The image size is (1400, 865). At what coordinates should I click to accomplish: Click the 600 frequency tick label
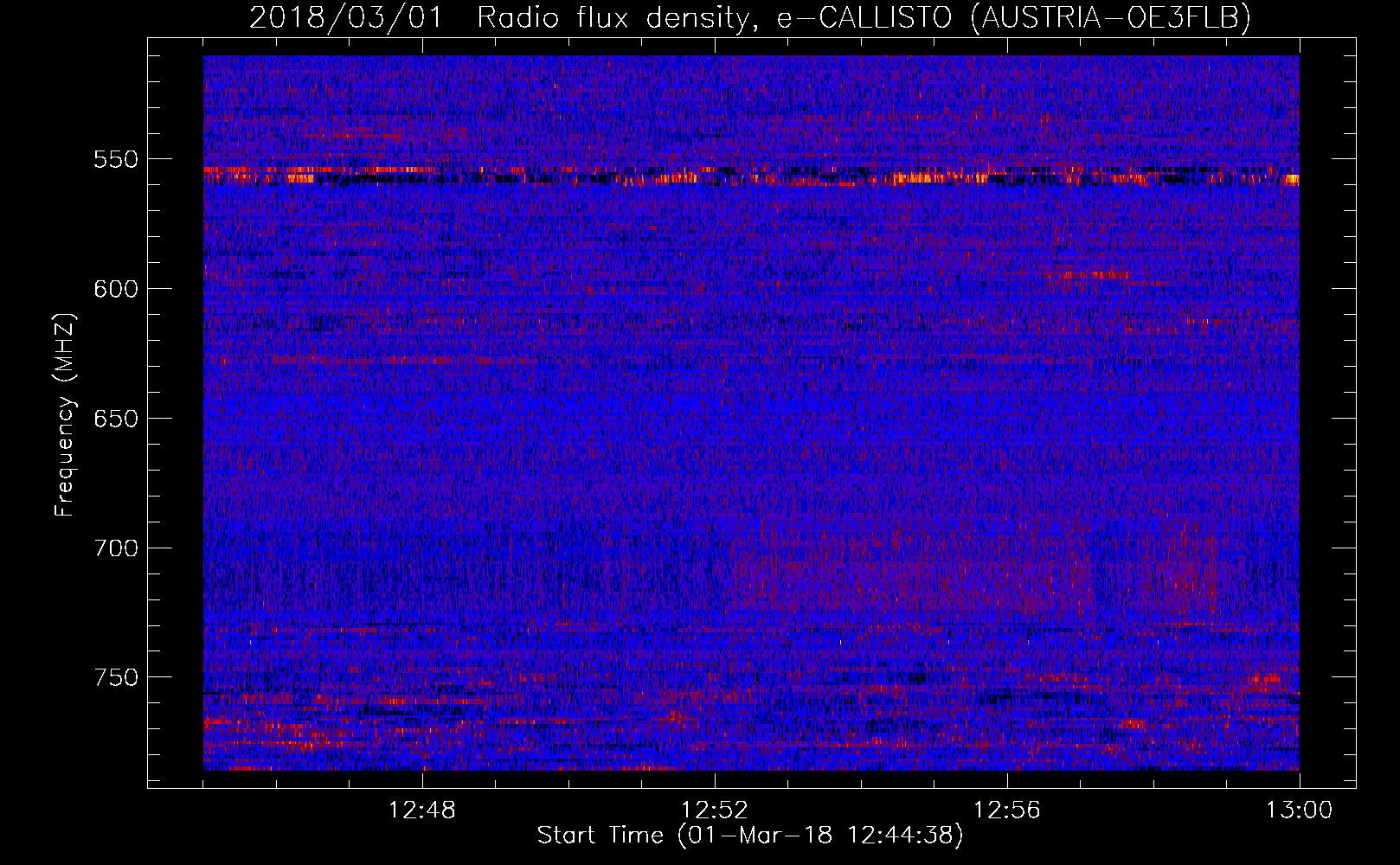pos(116,289)
